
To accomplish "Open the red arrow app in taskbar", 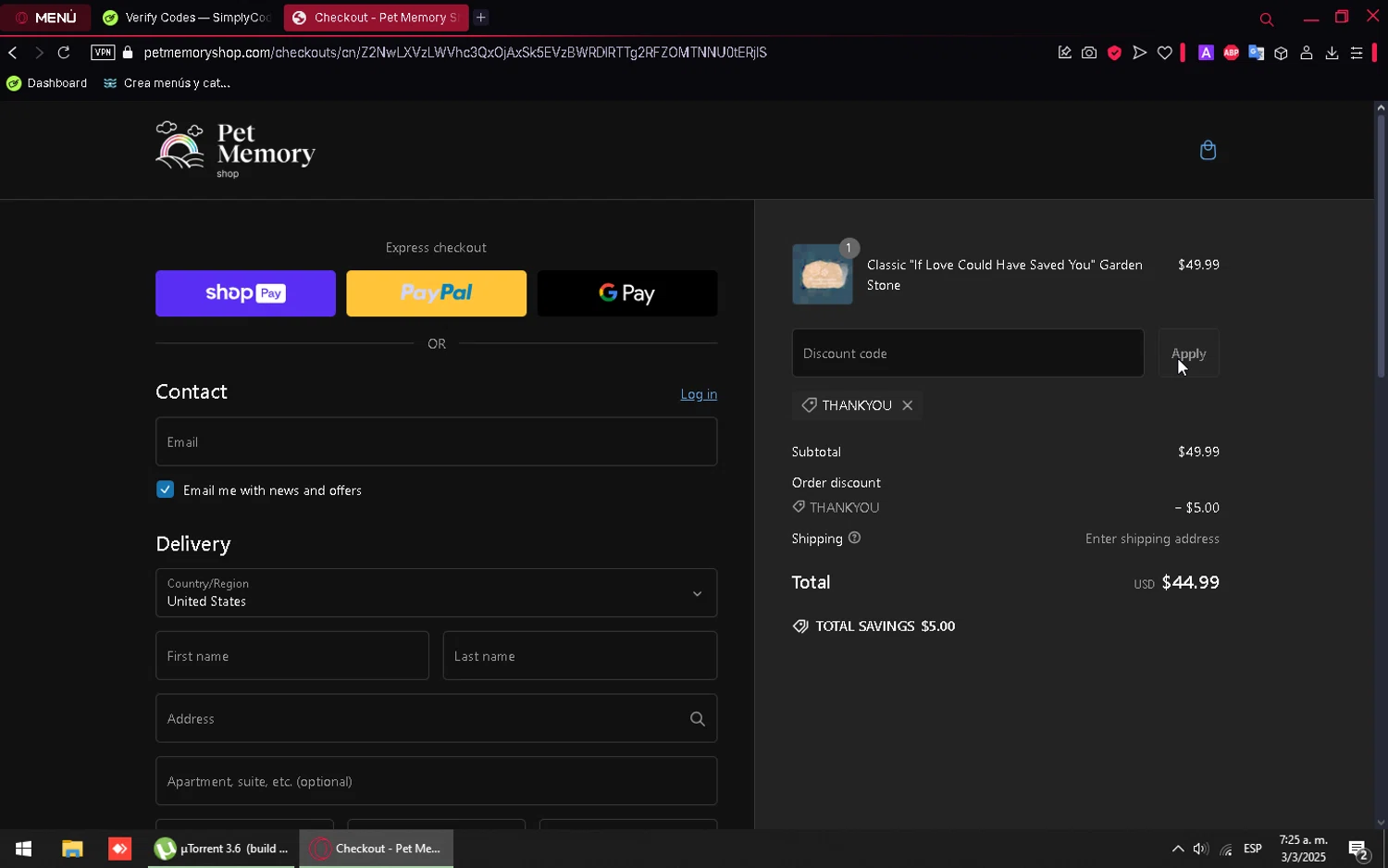I will pos(119,849).
